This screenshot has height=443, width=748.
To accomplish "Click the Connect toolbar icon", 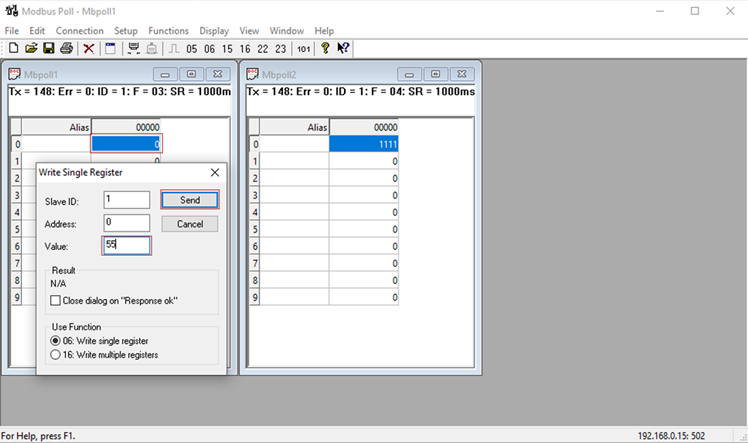I will click(x=134, y=49).
